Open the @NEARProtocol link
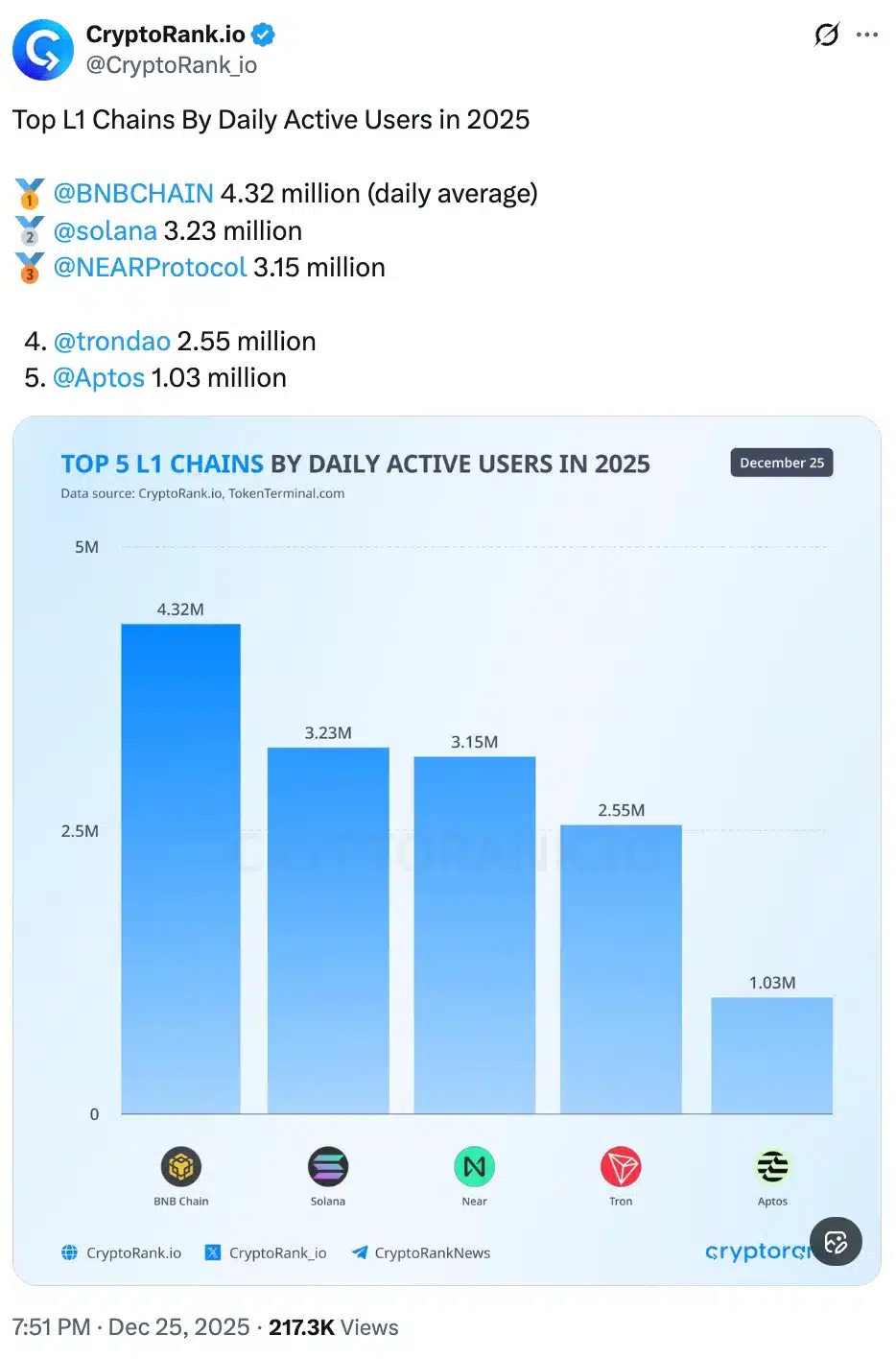 (x=150, y=267)
